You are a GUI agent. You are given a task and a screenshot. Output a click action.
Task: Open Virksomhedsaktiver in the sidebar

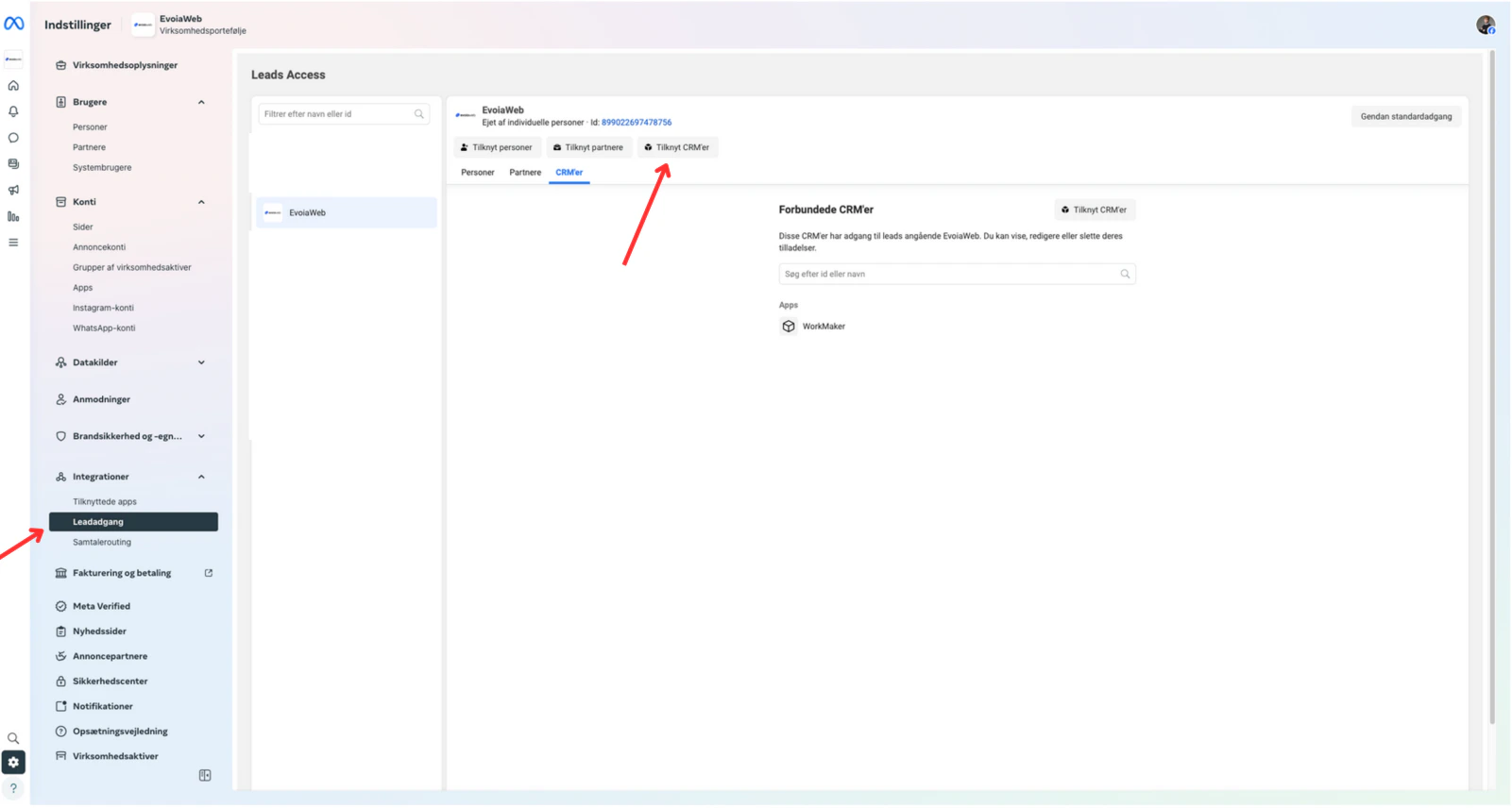tap(115, 756)
